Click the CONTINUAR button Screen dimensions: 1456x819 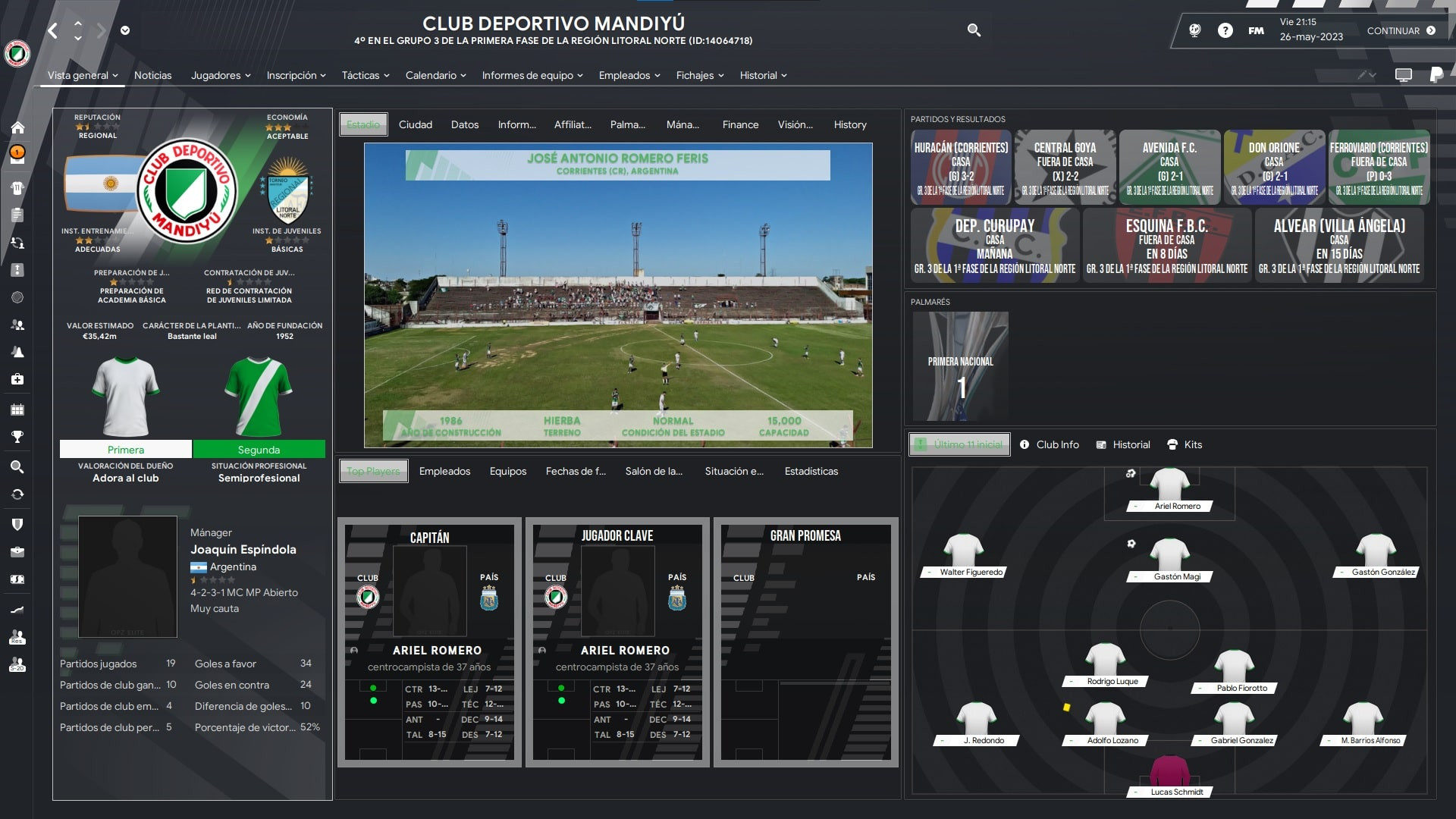1401,30
